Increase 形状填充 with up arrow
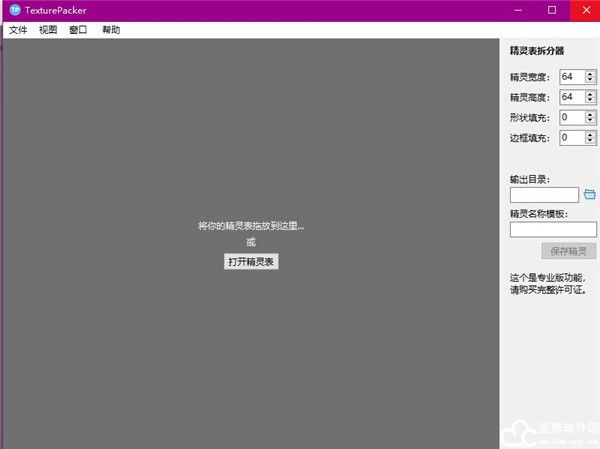The width and height of the screenshot is (600, 449). pyautogui.click(x=590, y=114)
